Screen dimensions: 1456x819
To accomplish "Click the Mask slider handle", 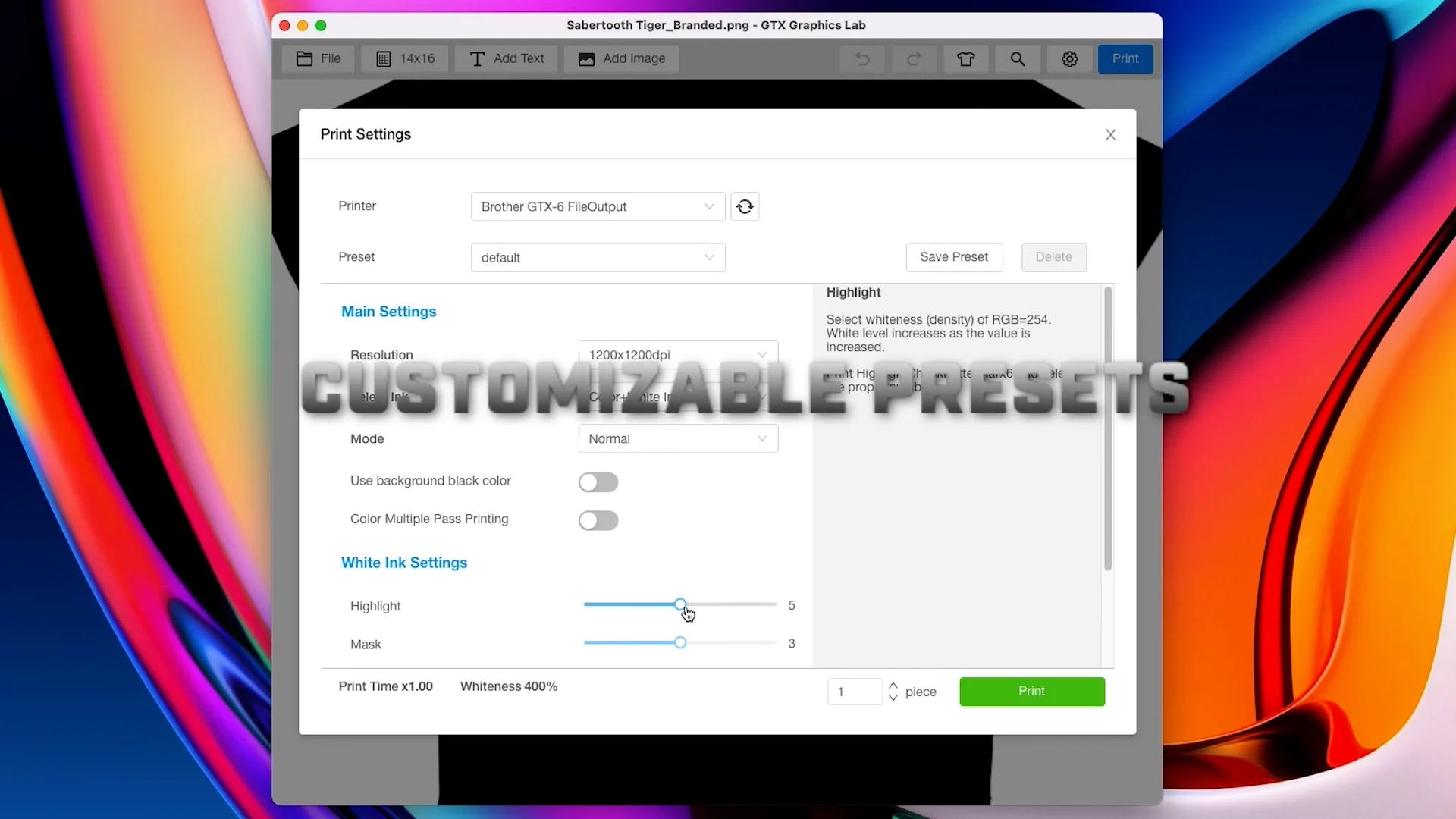I will [x=680, y=642].
